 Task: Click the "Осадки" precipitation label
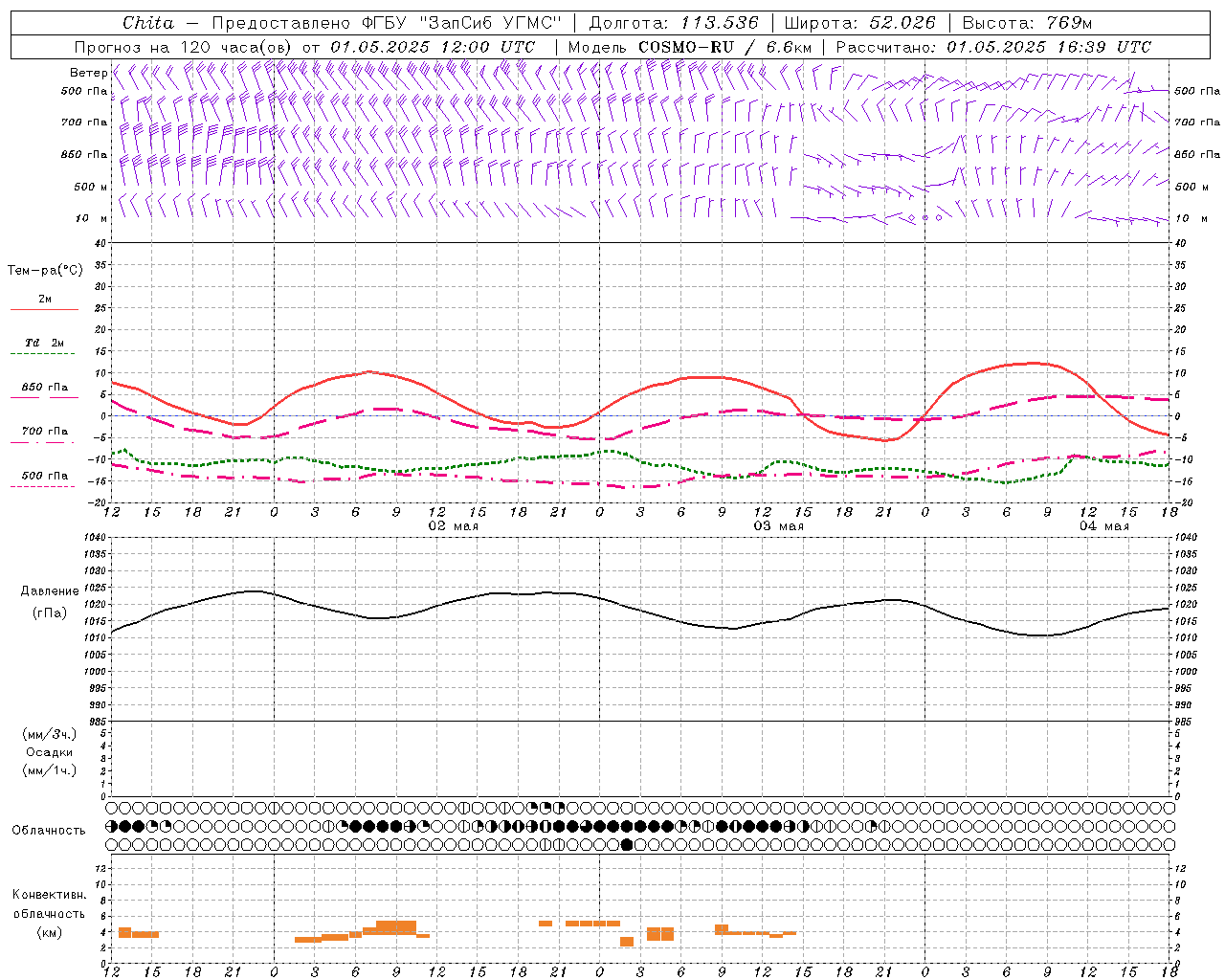click(50, 752)
